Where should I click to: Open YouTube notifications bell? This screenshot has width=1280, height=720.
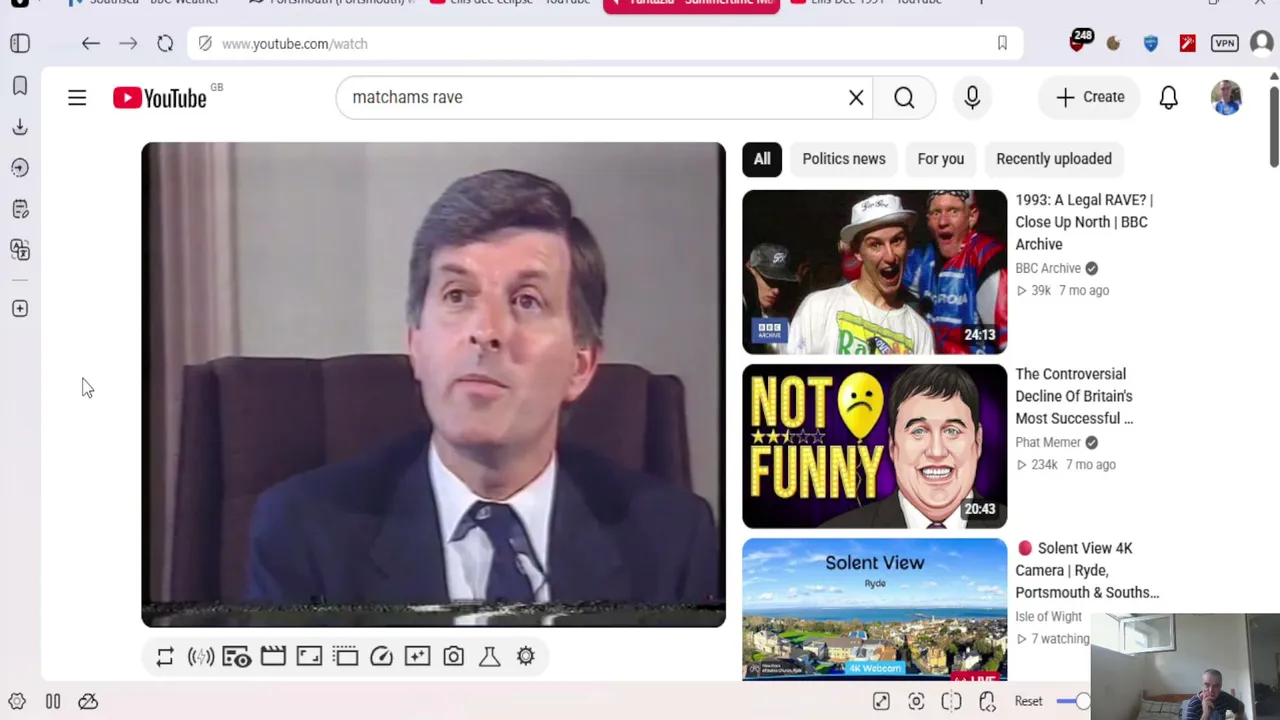point(1168,97)
